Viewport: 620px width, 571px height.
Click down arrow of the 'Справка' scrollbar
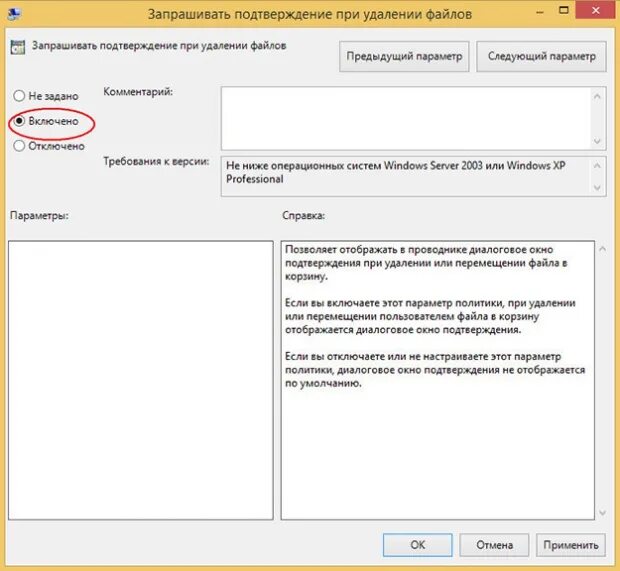(603, 512)
